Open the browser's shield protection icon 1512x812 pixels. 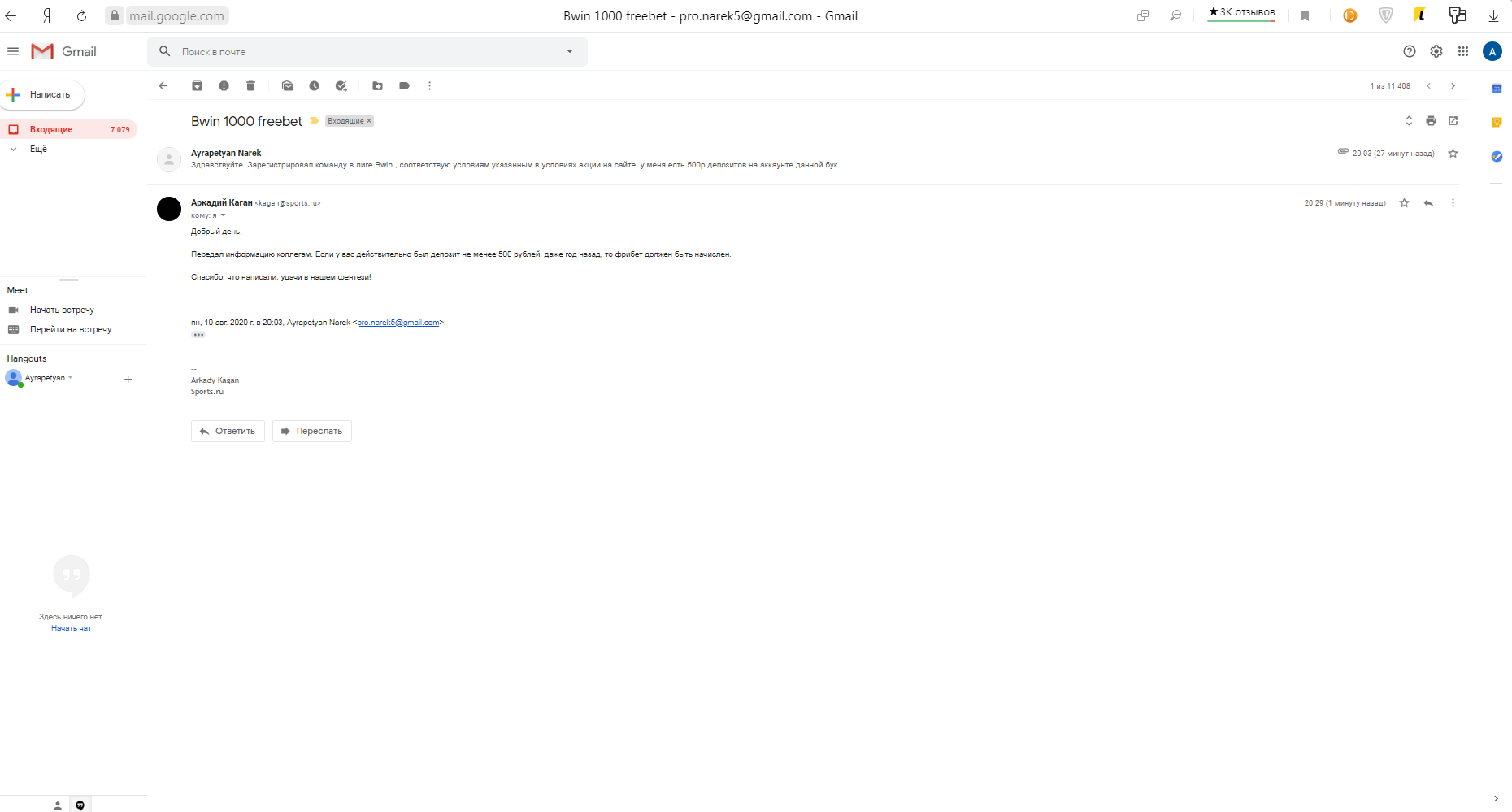click(1386, 15)
